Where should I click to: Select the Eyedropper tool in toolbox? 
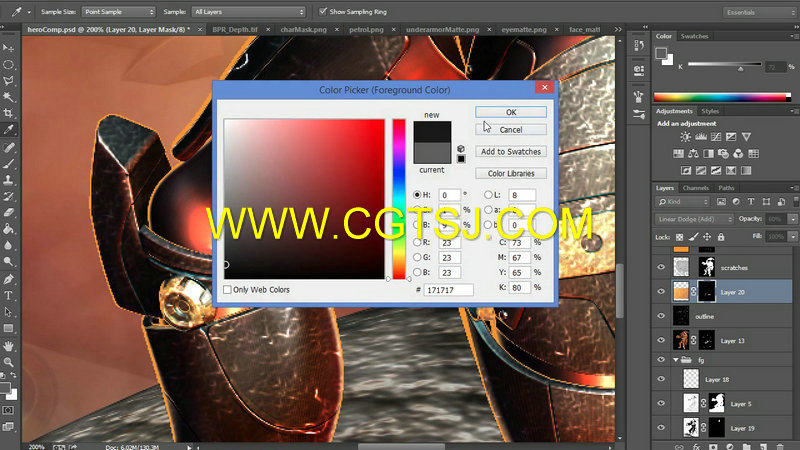8,130
